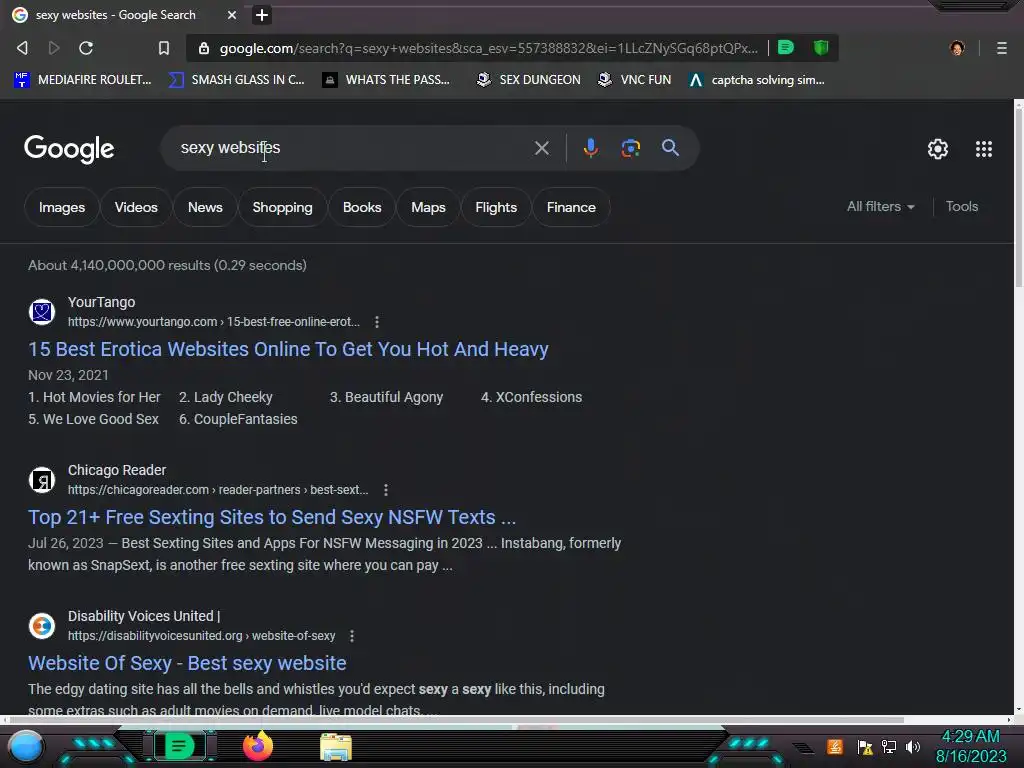Click the '2. Lady Cheeky' list entry

225,397
